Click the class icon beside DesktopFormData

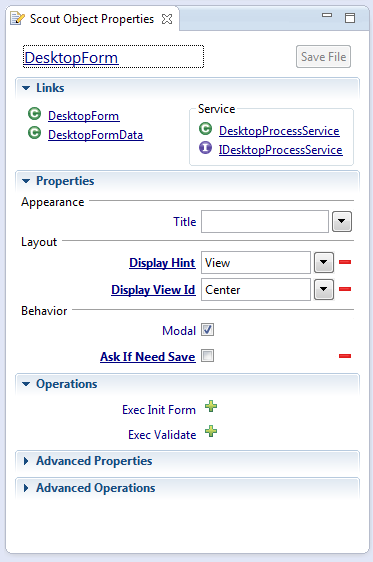[34, 133]
